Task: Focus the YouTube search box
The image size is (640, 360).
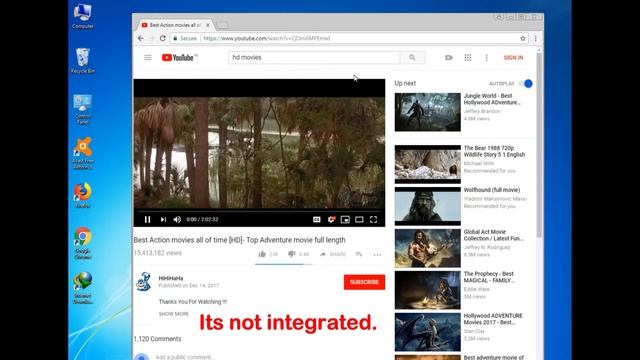Action: click(x=314, y=58)
